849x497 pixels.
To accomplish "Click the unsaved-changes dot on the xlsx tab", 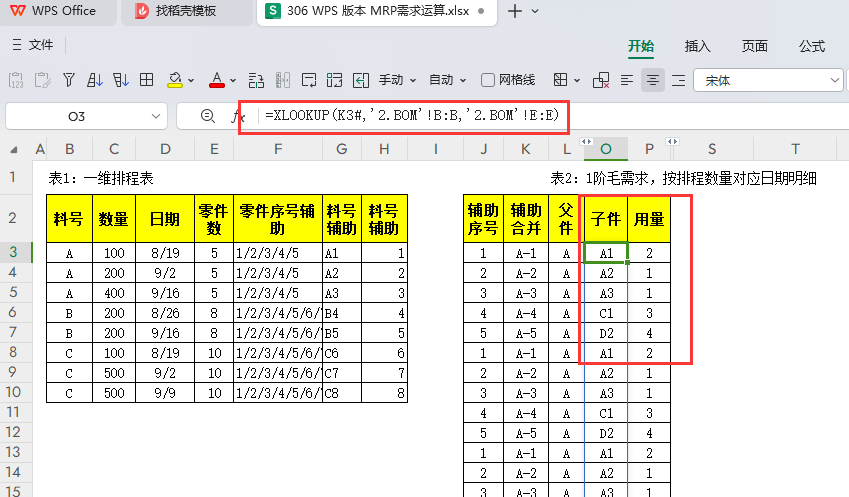I will click(481, 11).
